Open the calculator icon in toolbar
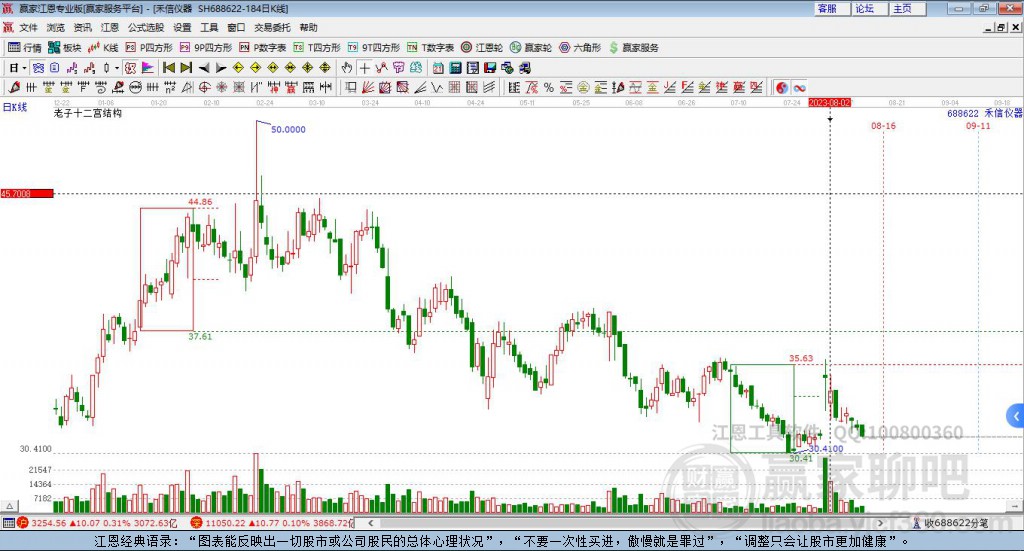 [x=455, y=68]
